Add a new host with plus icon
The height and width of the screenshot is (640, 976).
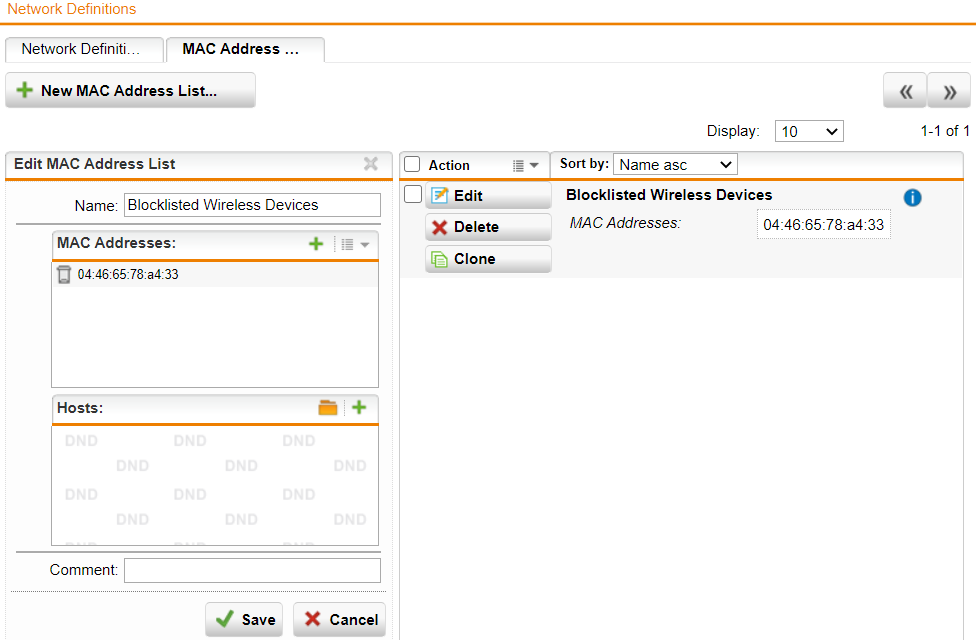tap(359, 408)
